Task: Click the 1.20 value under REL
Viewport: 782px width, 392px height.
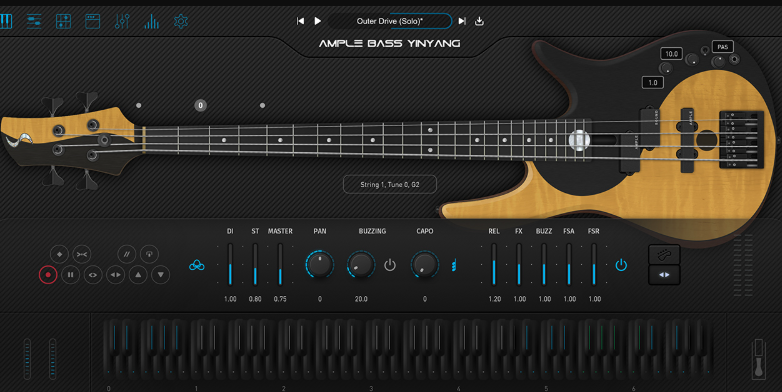Action: coord(494,299)
